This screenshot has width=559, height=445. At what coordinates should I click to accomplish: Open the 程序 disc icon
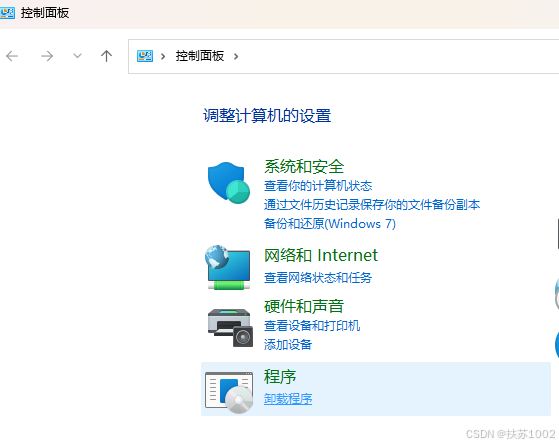tap(229, 392)
